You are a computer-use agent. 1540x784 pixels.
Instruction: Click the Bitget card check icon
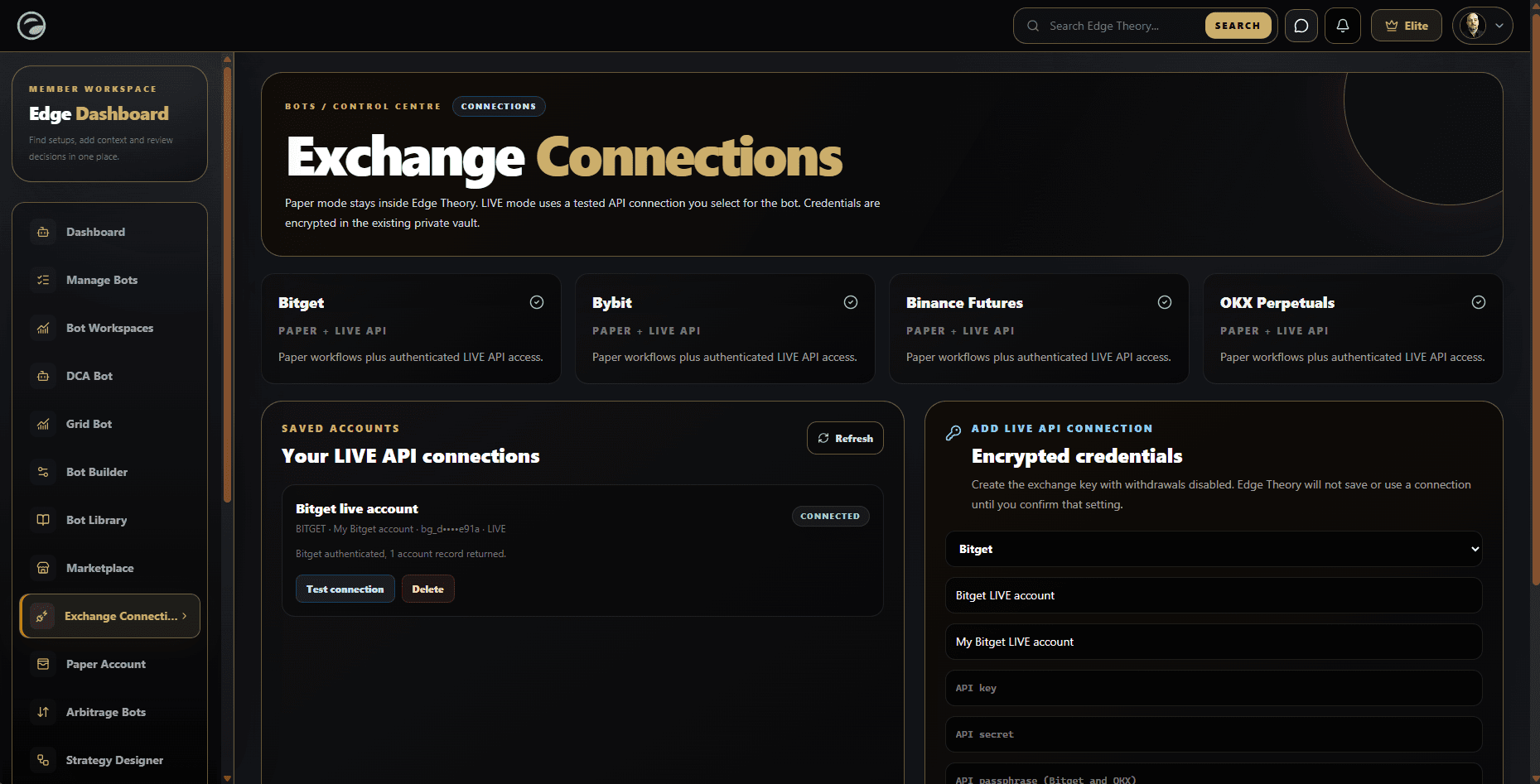tap(537, 302)
